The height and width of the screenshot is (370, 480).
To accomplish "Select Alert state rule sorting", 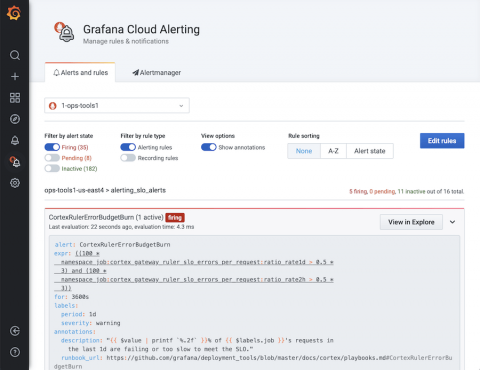I will pyautogui.click(x=370, y=151).
